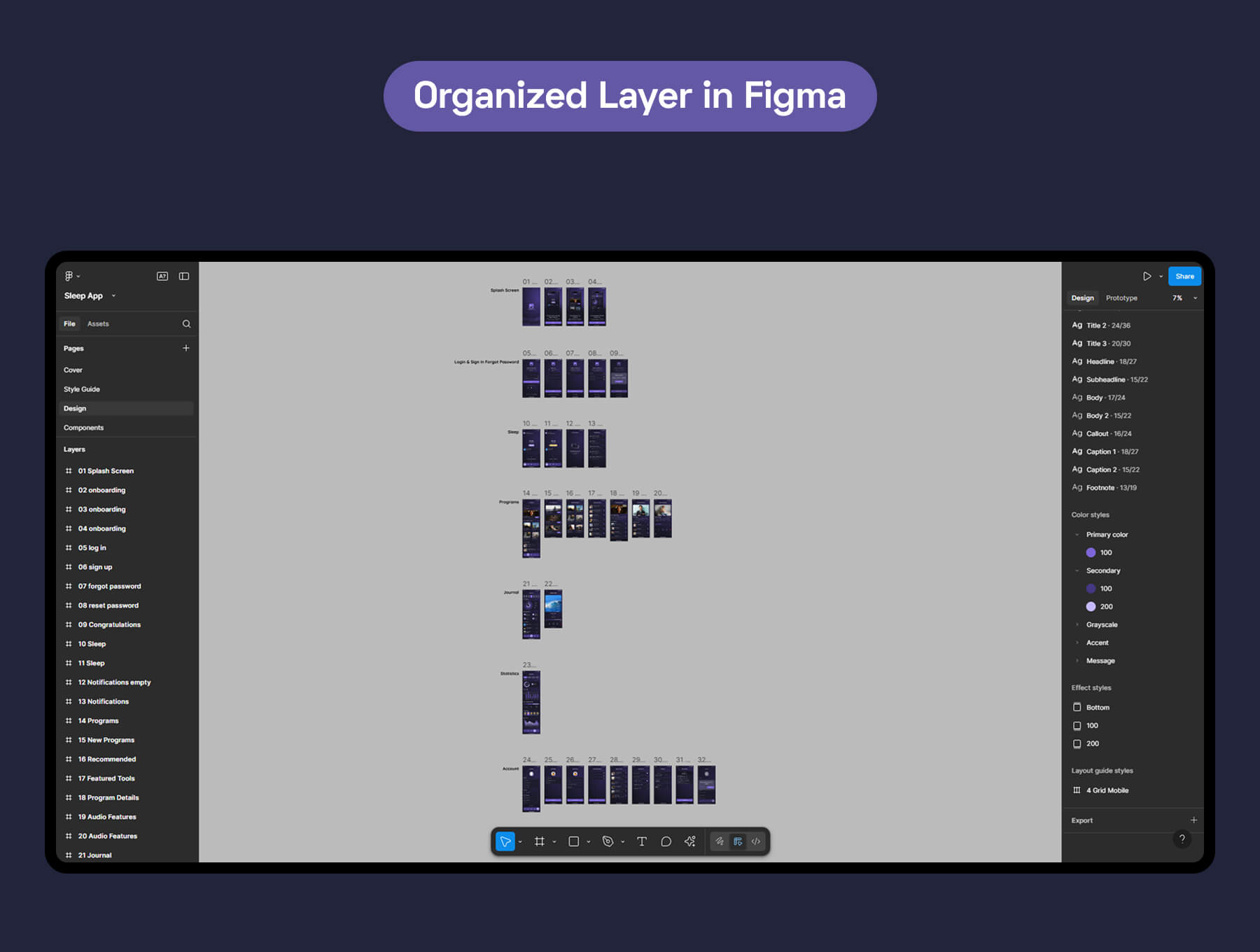
Task: Select the Text tool
Action: click(x=641, y=841)
